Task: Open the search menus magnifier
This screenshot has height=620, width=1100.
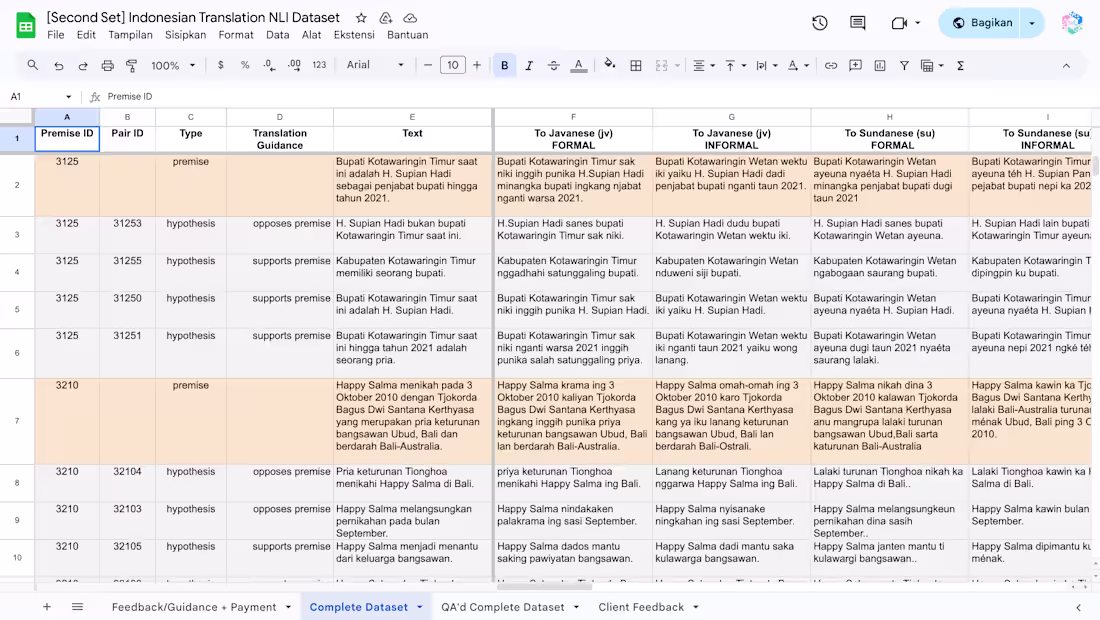Action: [33, 65]
